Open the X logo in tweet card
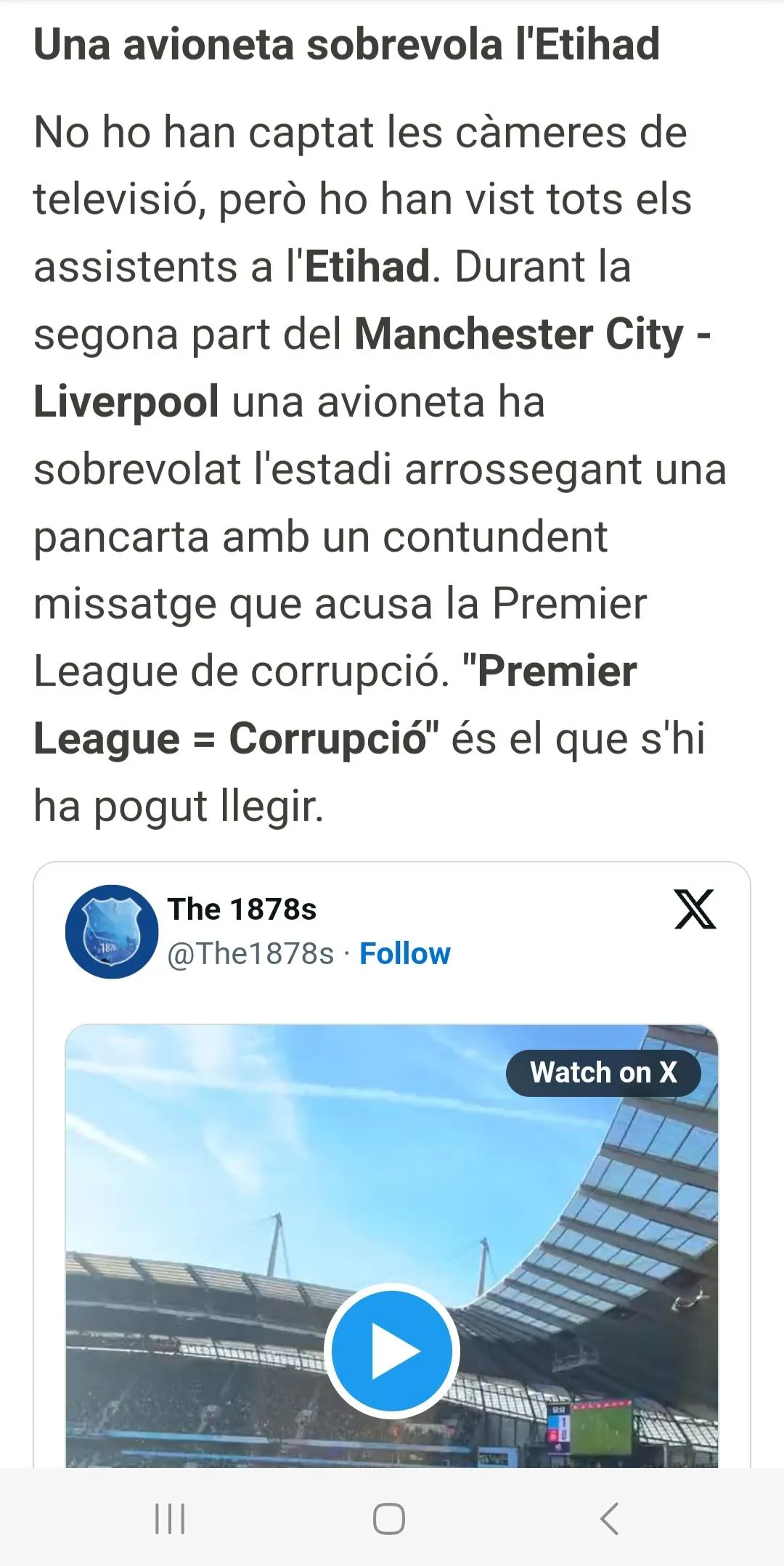 (x=695, y=909)
